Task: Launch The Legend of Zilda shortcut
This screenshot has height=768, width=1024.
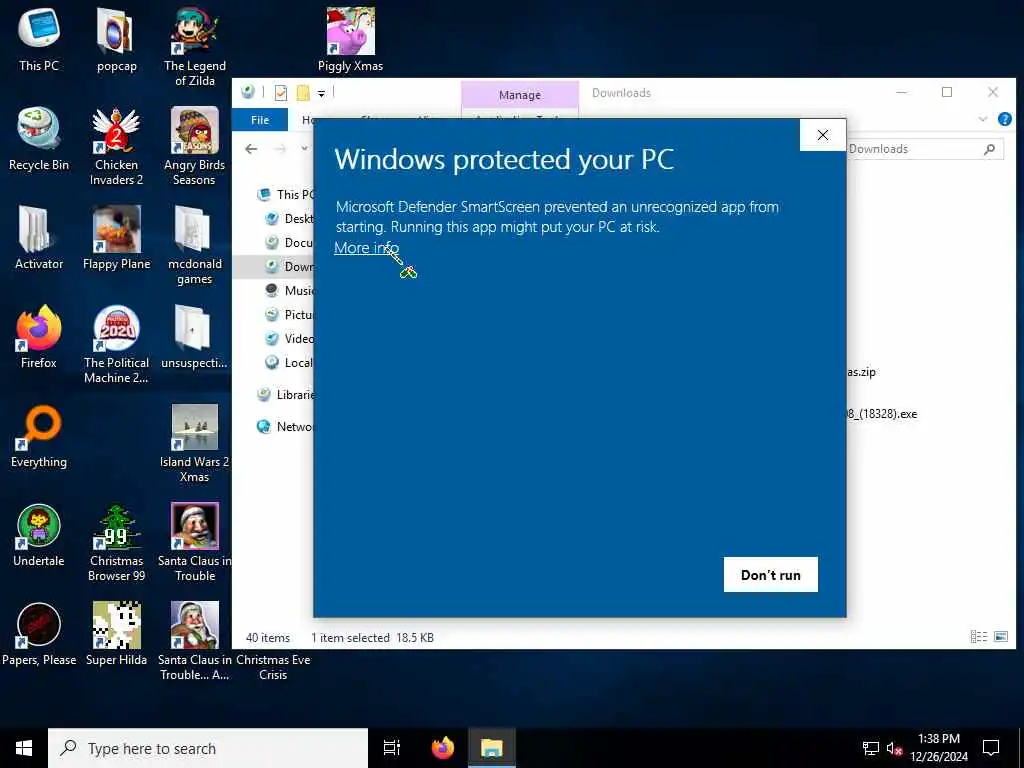Action: click(195, 47)
